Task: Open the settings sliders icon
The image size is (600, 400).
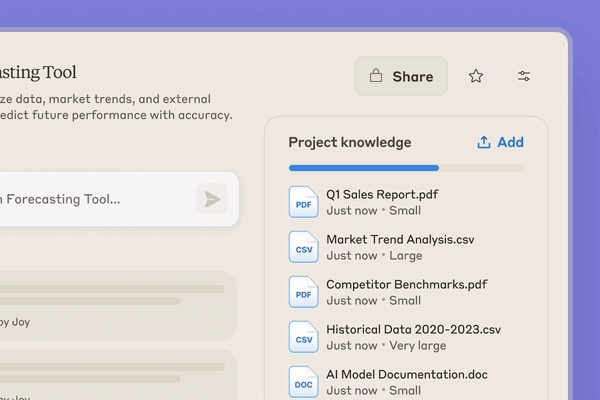Action: (x=524, y=76)
